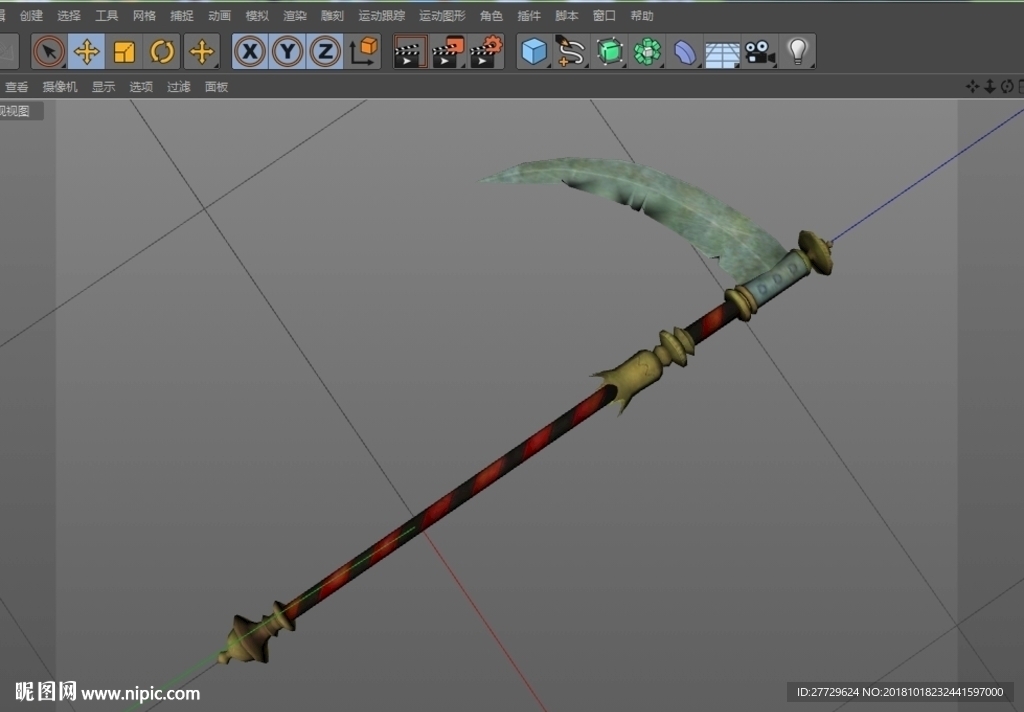1024x712 pixels.
Task: Click the viewport zoom navigation icon
Action: point(990,86)
